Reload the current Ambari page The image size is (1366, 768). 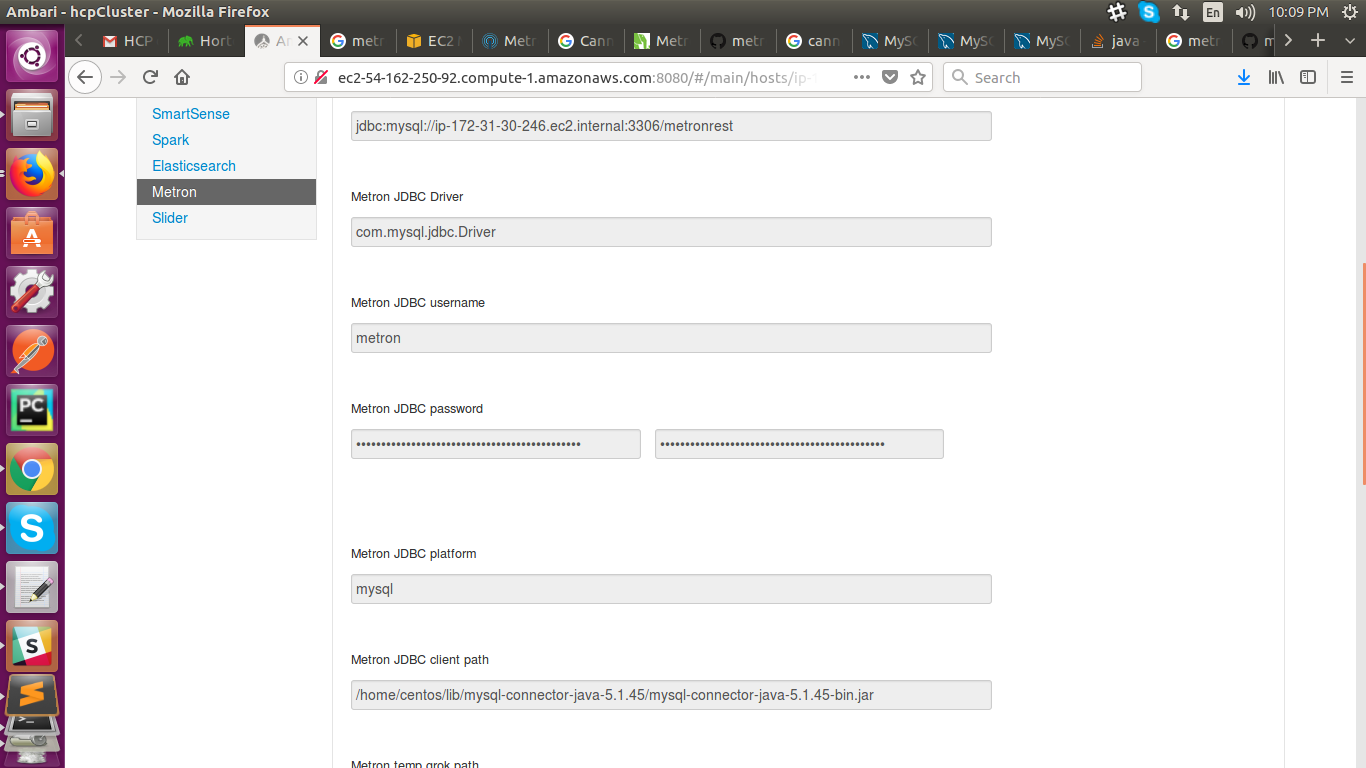click(150, 77)
